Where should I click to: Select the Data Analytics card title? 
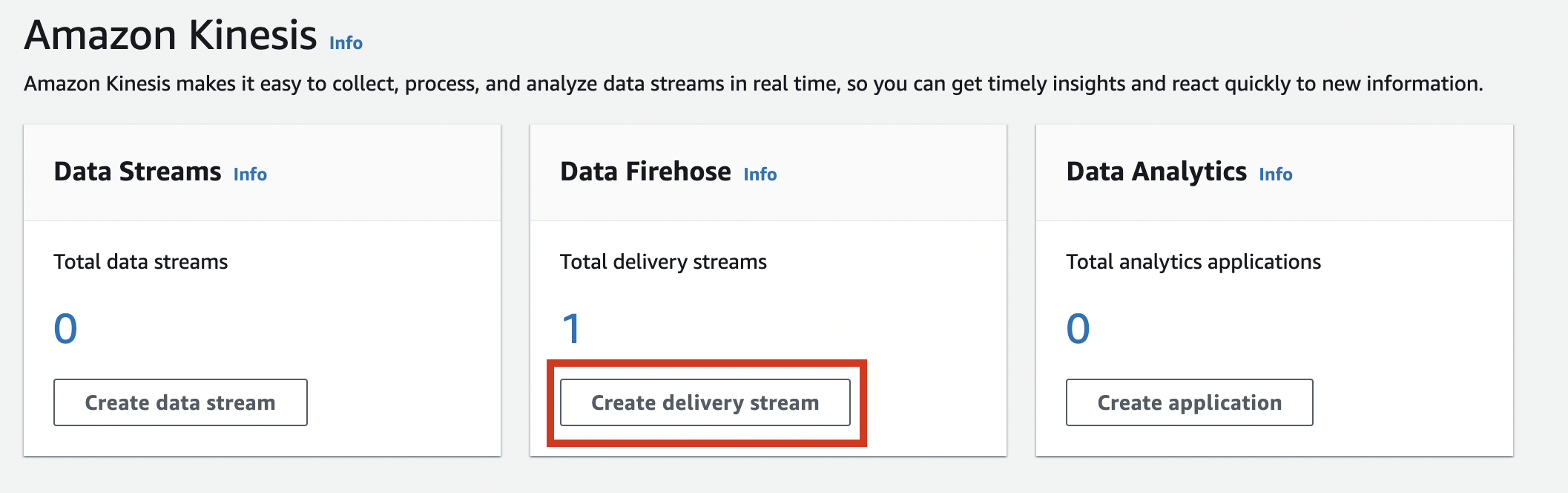pos(1156,172)
